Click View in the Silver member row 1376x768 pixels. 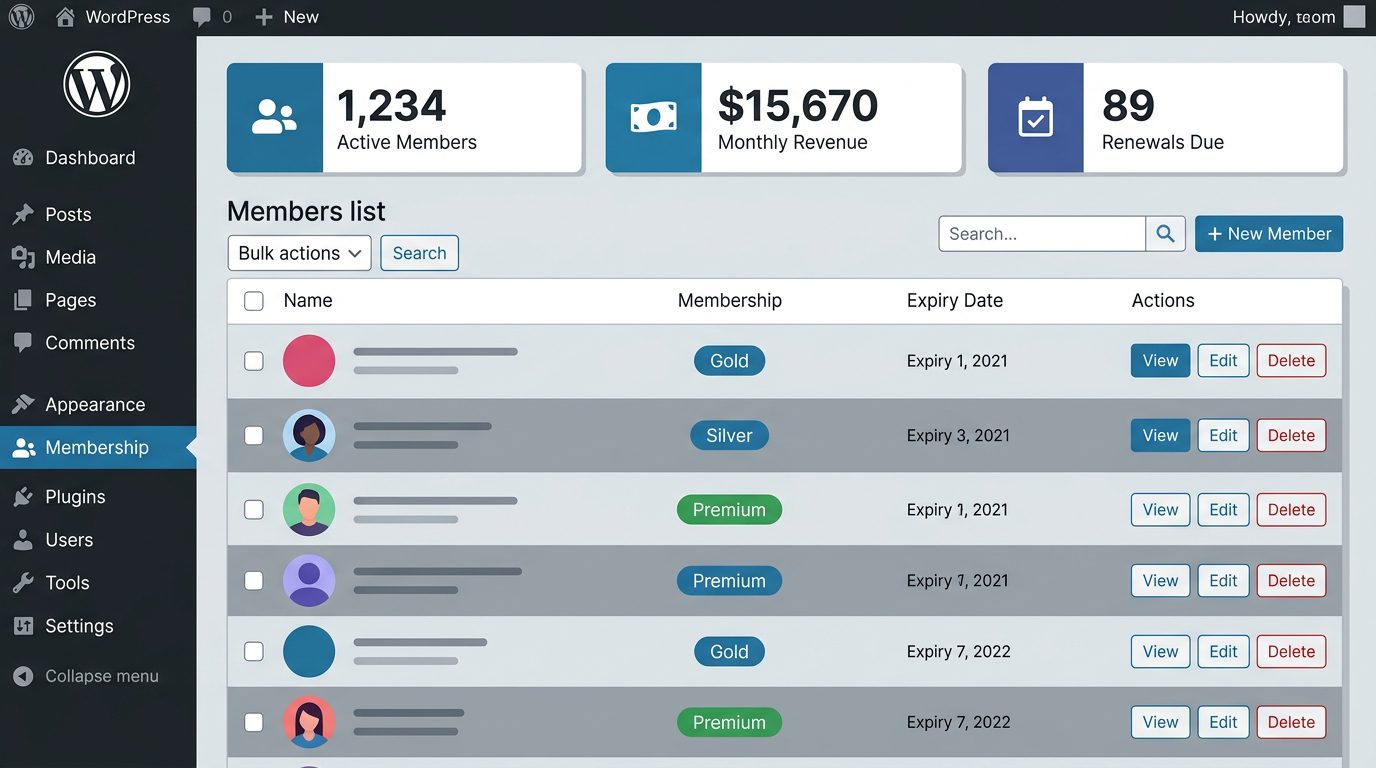[x=1160, y=435]
